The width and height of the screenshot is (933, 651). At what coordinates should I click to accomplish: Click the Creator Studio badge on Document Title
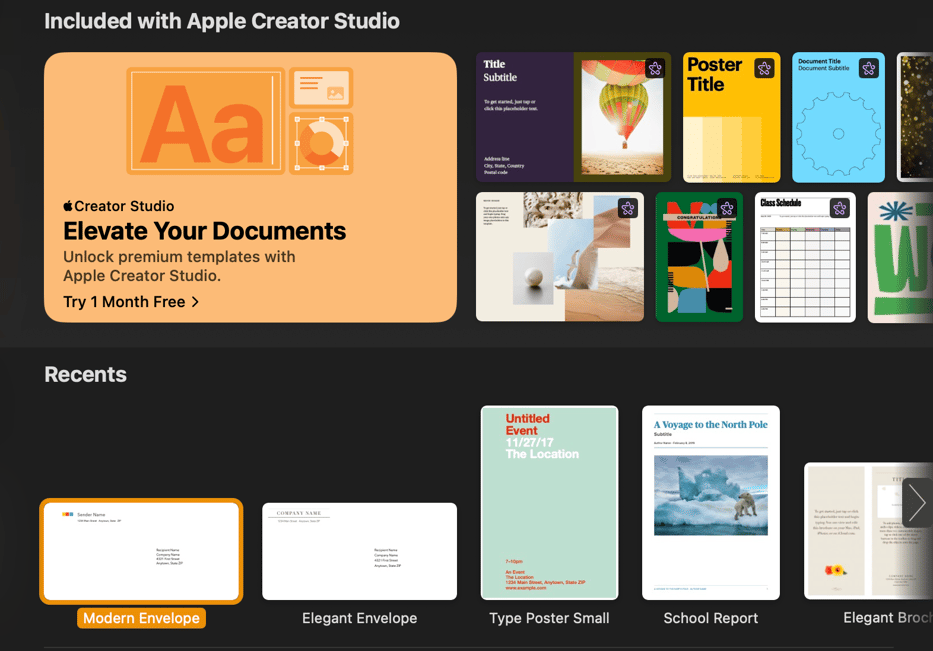coord(869,68)
